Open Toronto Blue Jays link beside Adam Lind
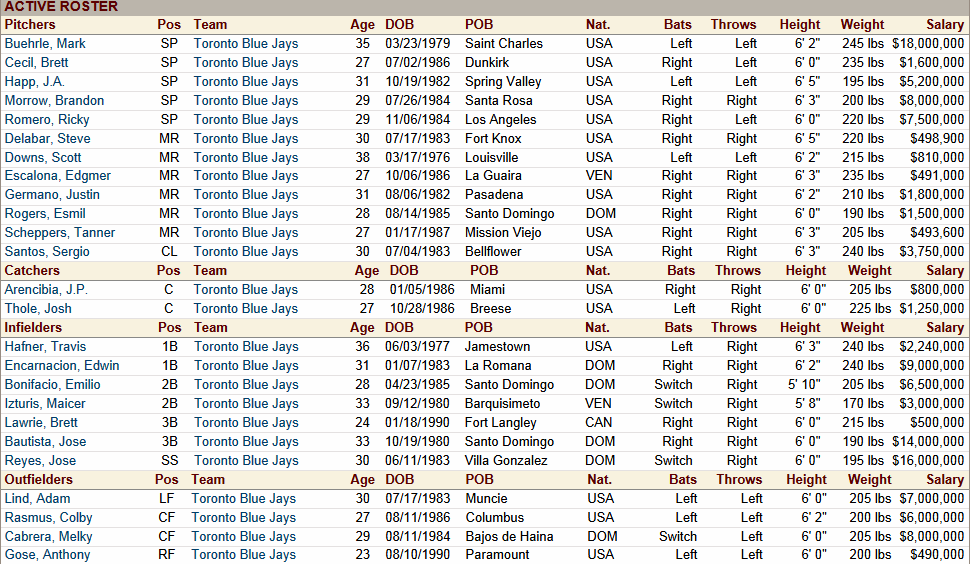 (243, 498)
